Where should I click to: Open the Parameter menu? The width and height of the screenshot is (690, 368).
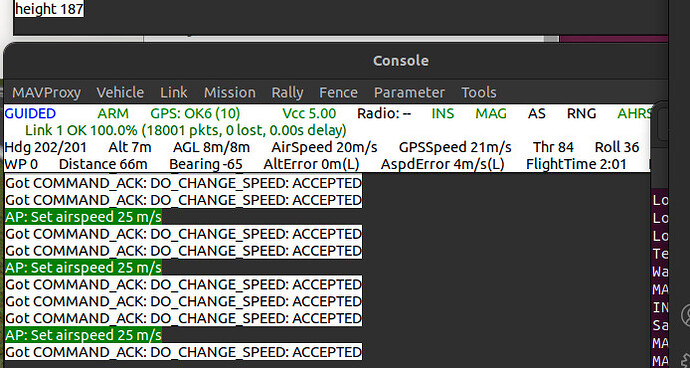(409, 92)
